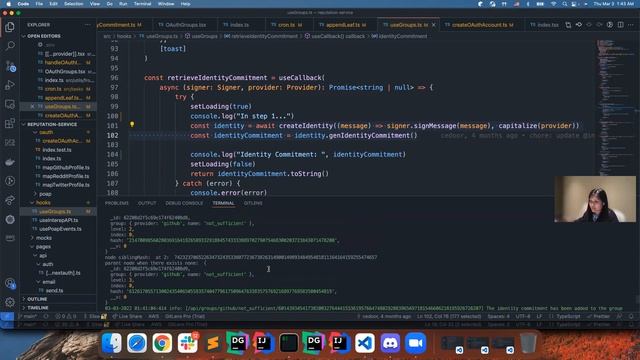Close useGroups.ts in Open Editors list

point(33,107)
